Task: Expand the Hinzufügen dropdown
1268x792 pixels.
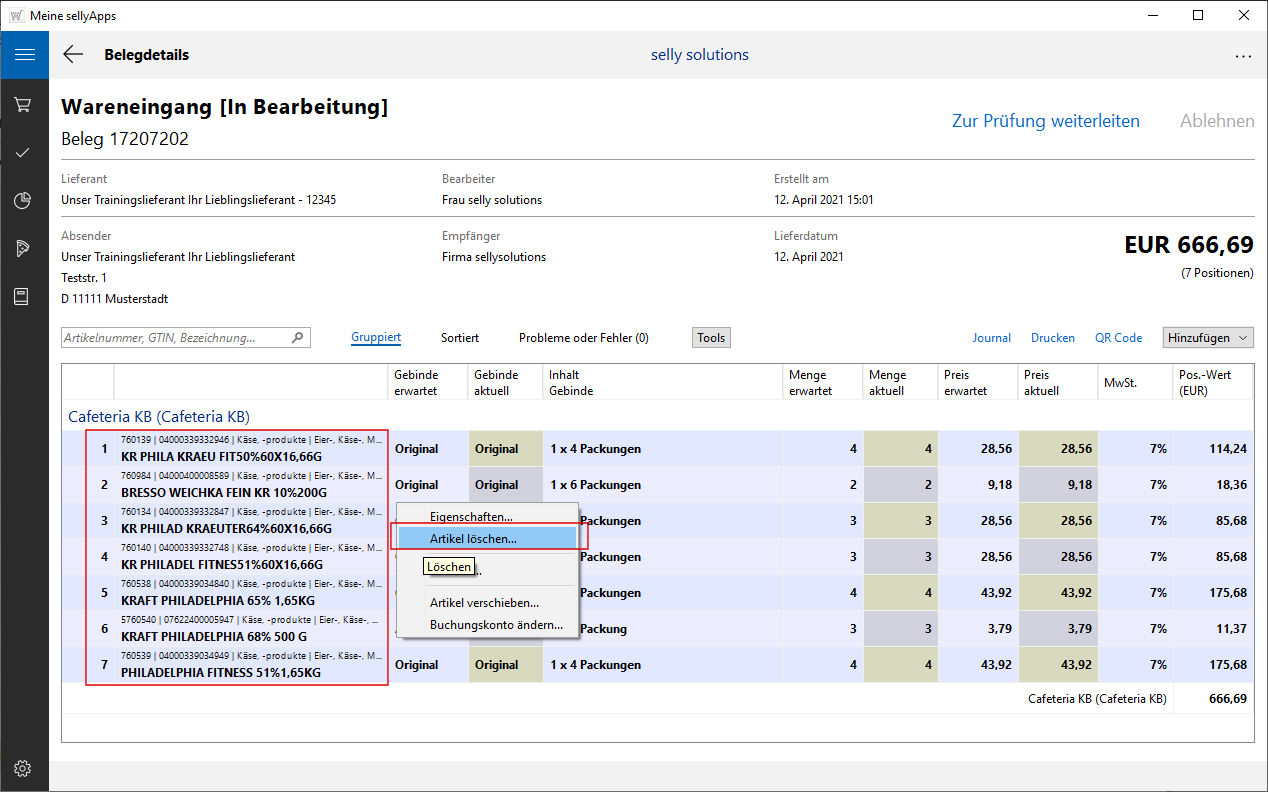Action: coord(1207,338)
